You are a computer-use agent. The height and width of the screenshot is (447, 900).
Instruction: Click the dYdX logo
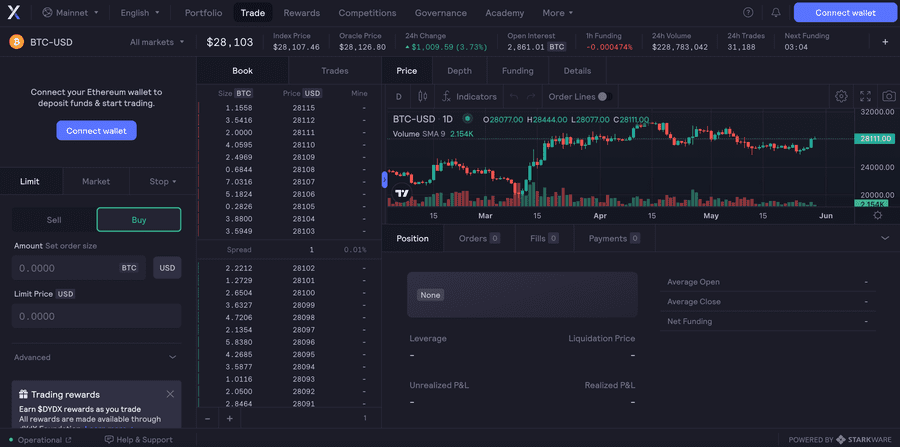coord(14,13)
